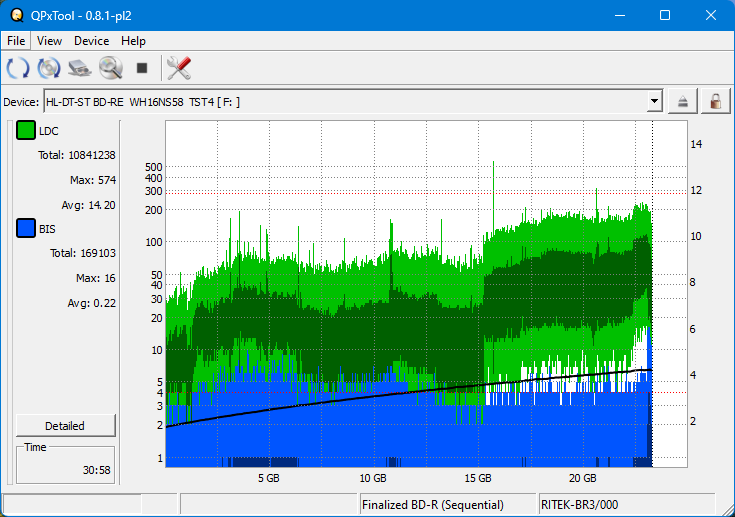Maximize the QPxTool window
Screen dimensions: 735x517
[x=665, y=15]
